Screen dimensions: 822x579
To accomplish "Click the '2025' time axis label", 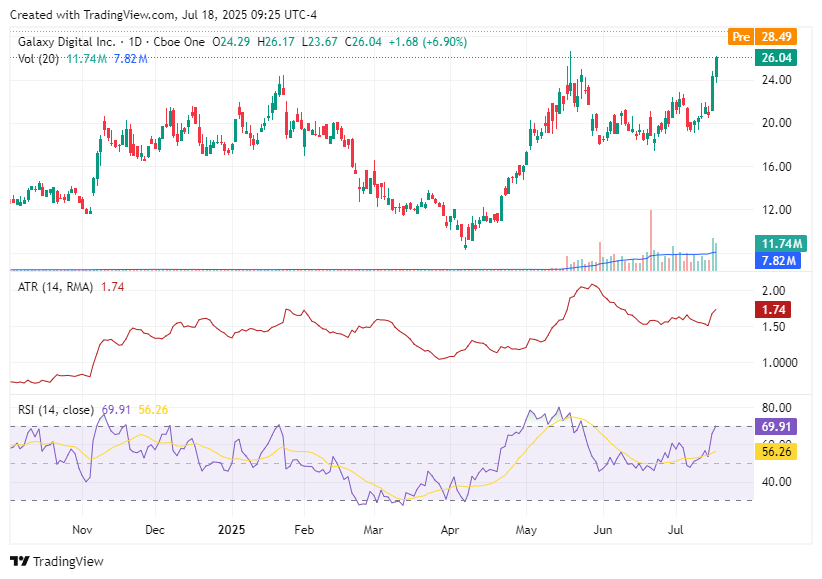I will [x=231, y=530].
